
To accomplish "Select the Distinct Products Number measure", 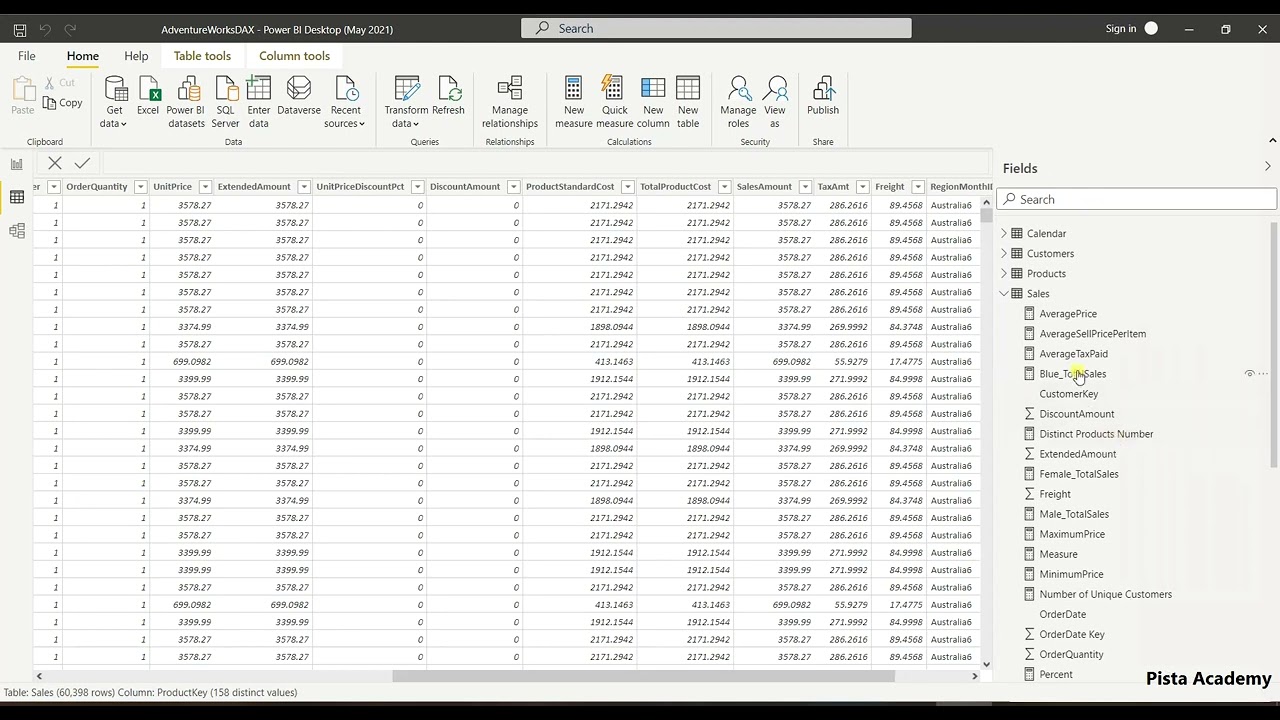I will (1096, 434).
